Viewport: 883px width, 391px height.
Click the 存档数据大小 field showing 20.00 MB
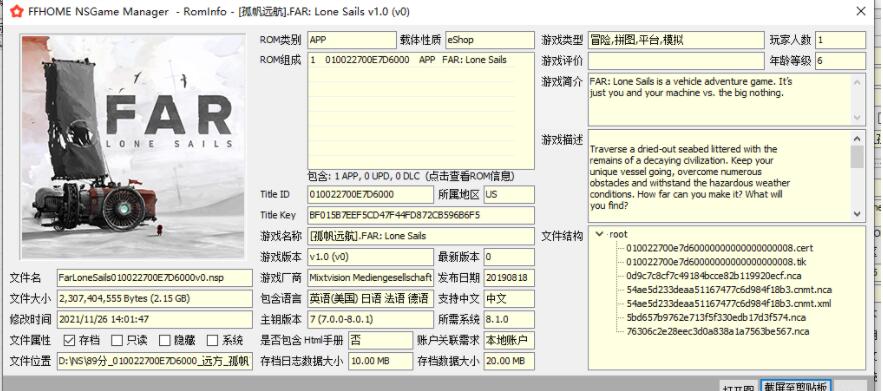509,361
